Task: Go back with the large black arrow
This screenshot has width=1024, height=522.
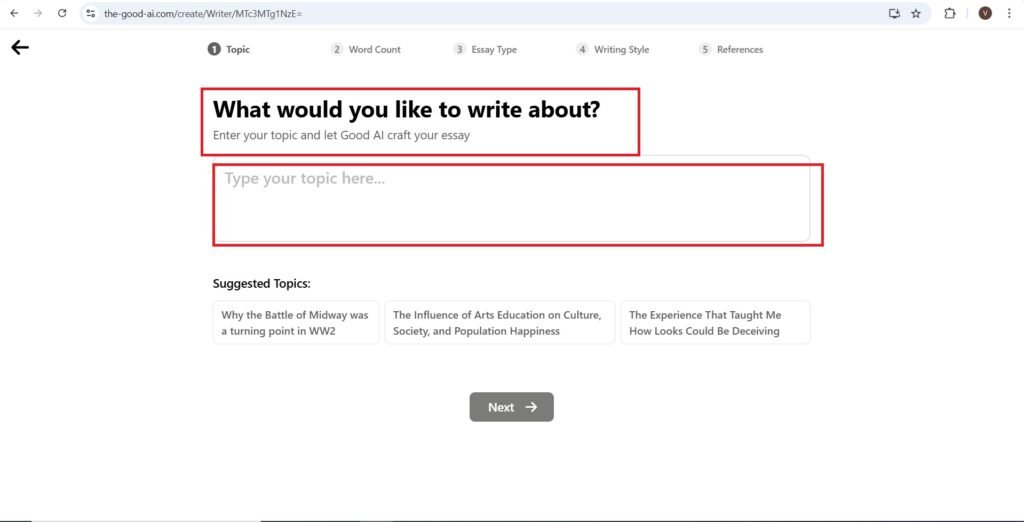Action: click(20, 47)
